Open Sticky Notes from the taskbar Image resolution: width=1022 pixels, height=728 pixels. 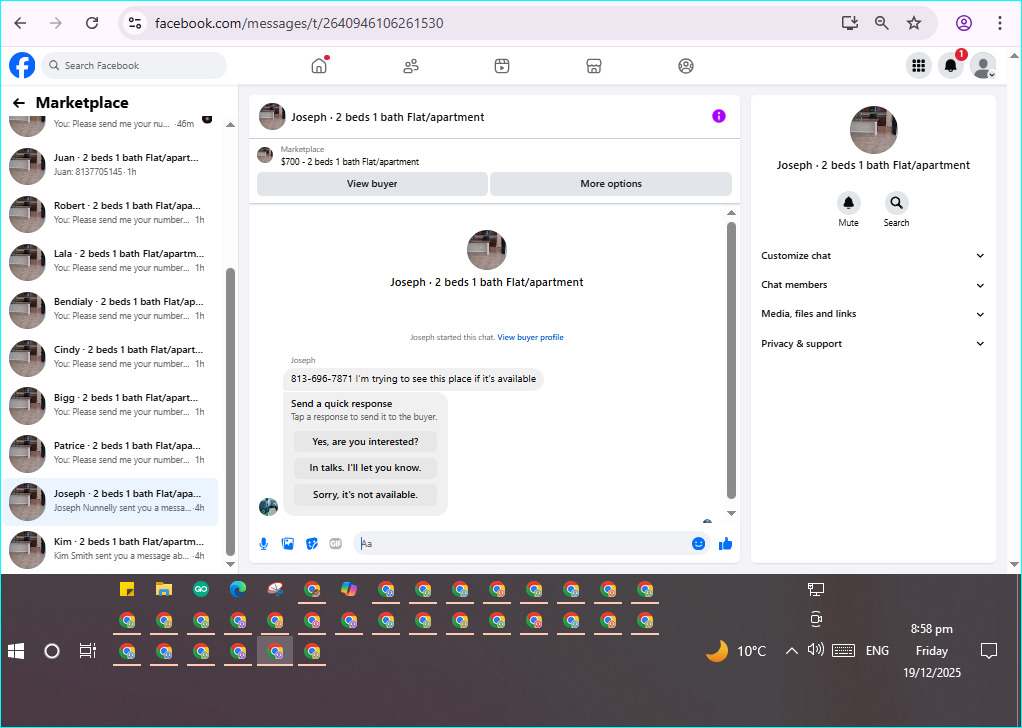click(x=127, y=590)
